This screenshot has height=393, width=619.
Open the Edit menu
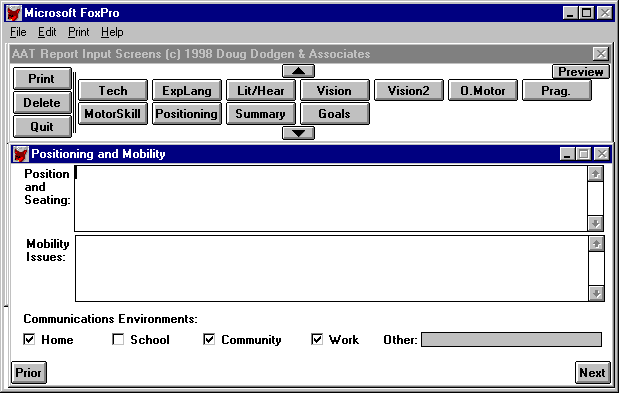47,32
